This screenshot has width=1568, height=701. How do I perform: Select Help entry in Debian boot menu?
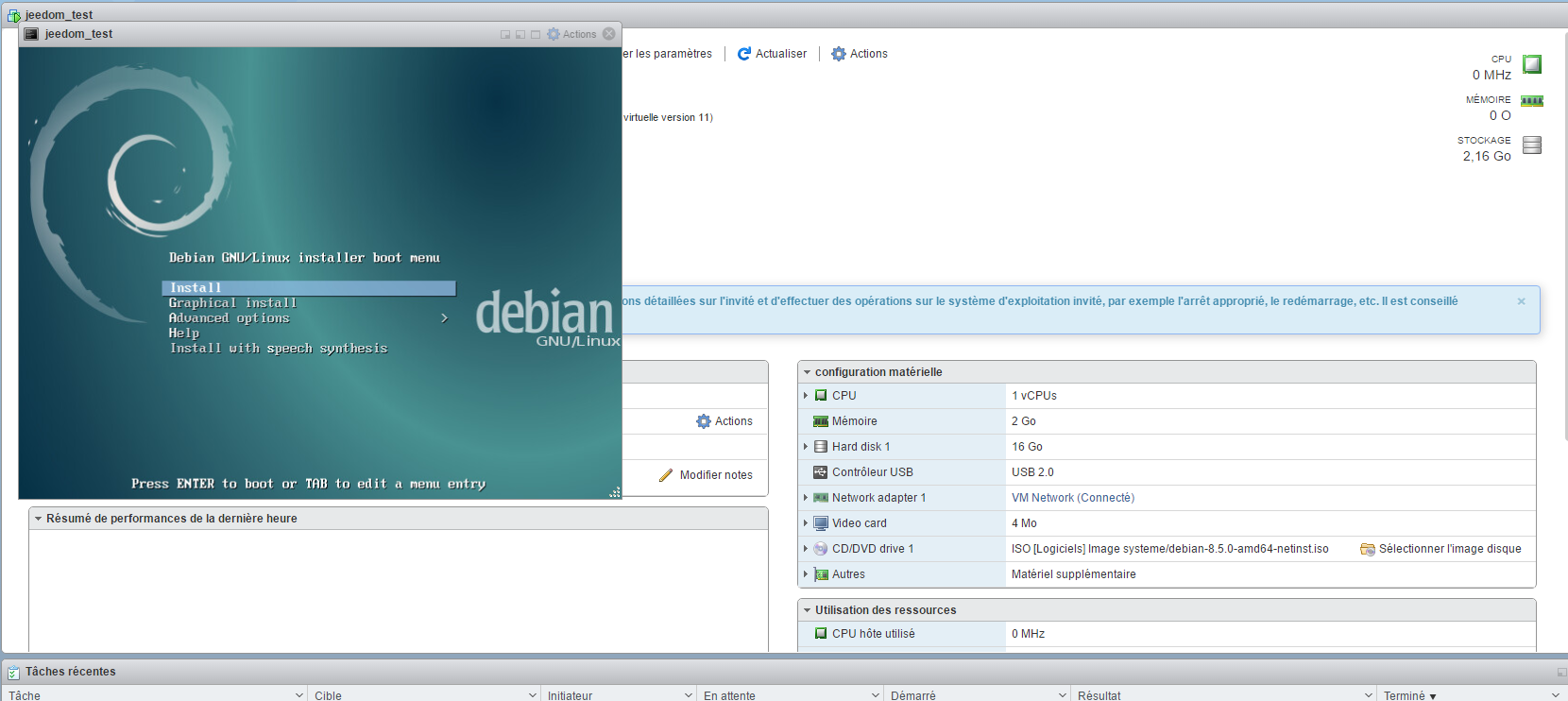[184, 333]
